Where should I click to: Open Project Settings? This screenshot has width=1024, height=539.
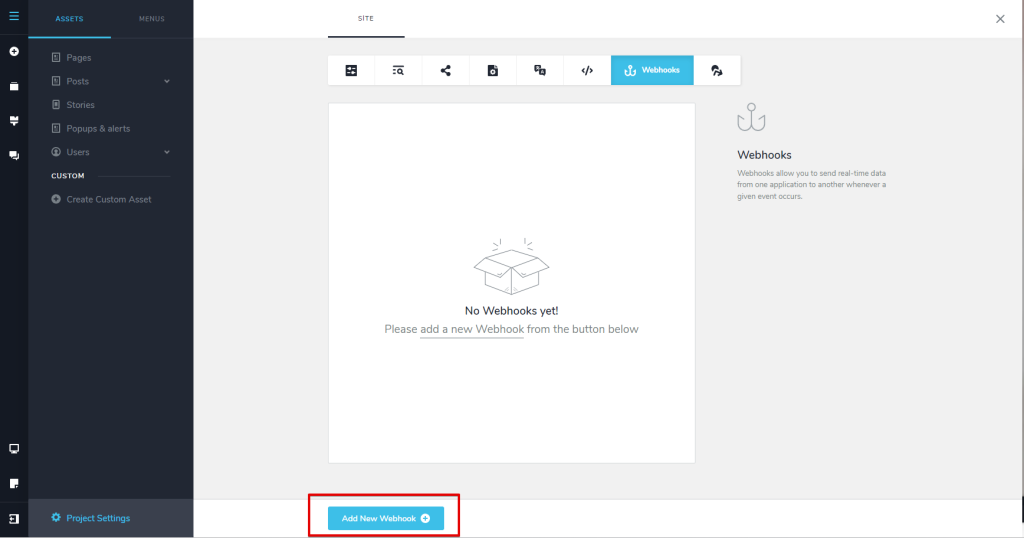(97, 518)
